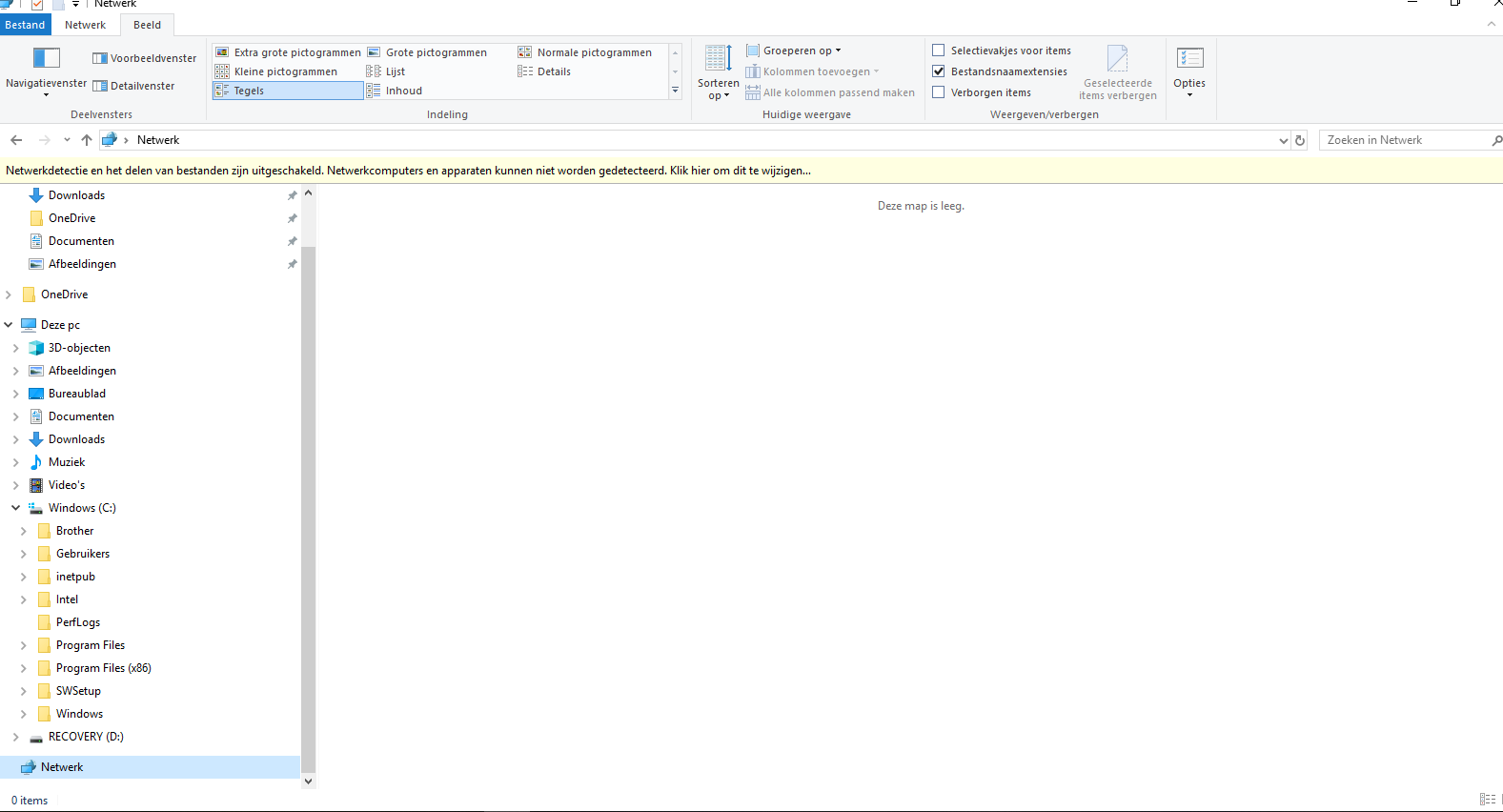Image resolution: width=1503 pixels, height=812 pixels.
Task: Enable Verborgen items checkbox
Action: (x=939, y=92)
